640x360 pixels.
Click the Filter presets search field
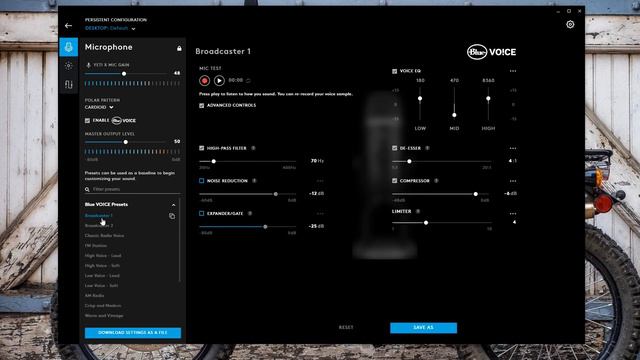[133, 189]
